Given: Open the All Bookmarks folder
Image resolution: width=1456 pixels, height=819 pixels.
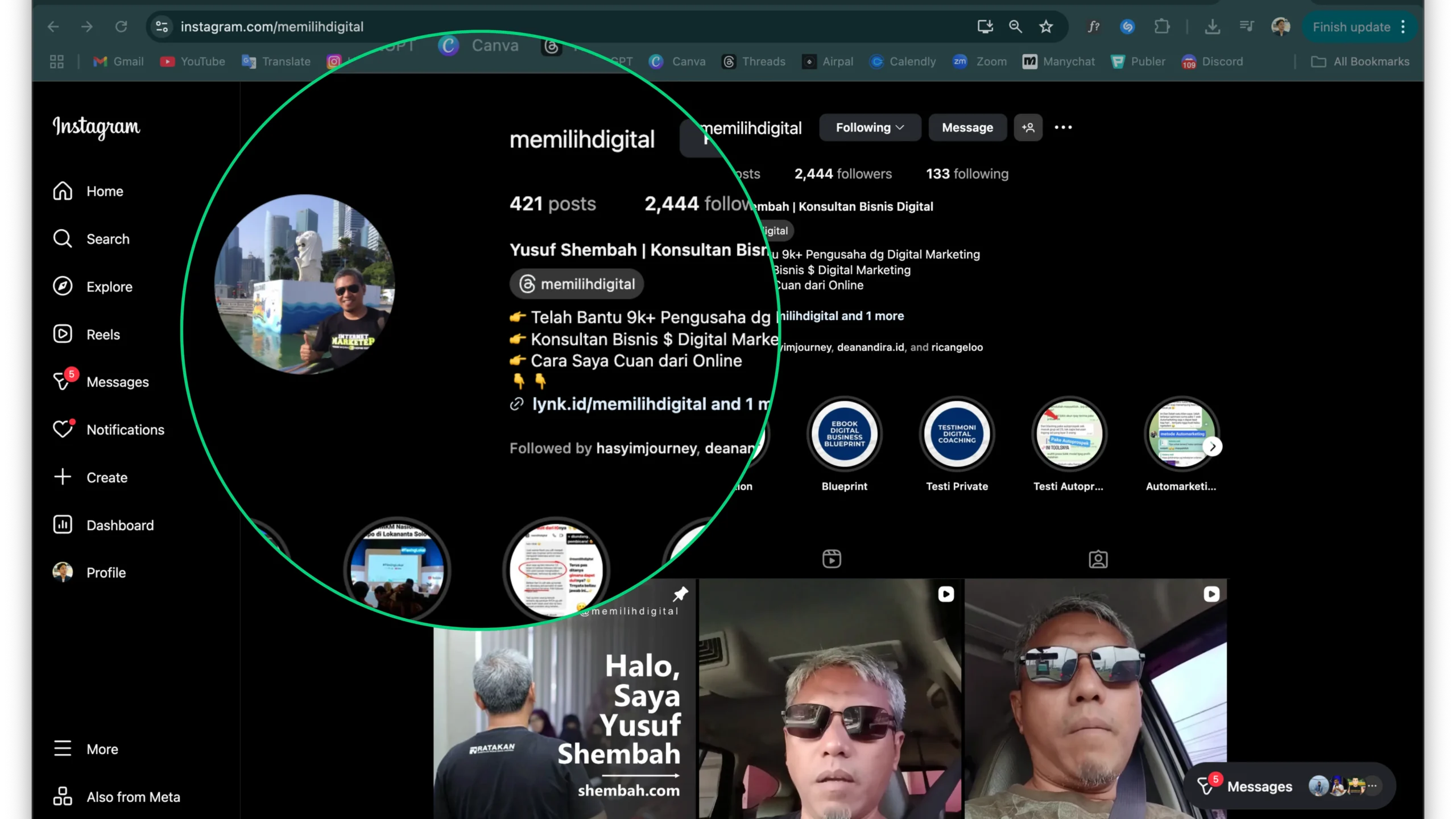Looking at the screenshot, I should [1360, 61].
